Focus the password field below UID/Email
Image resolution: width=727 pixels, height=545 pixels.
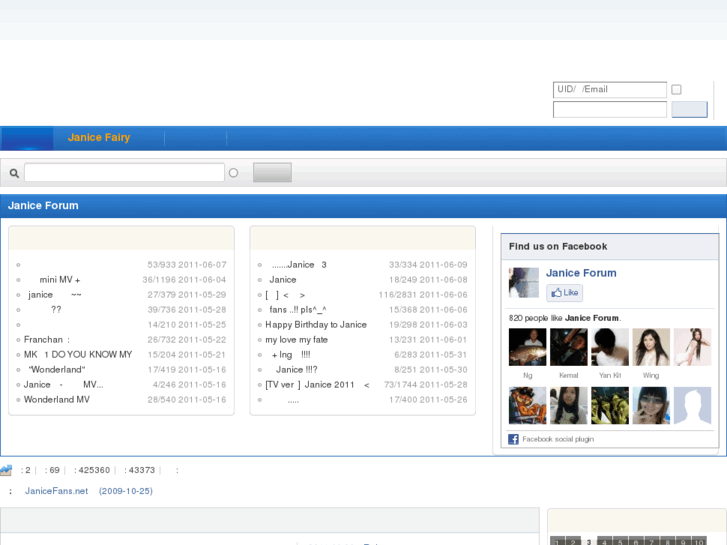(x=610, y=109)
